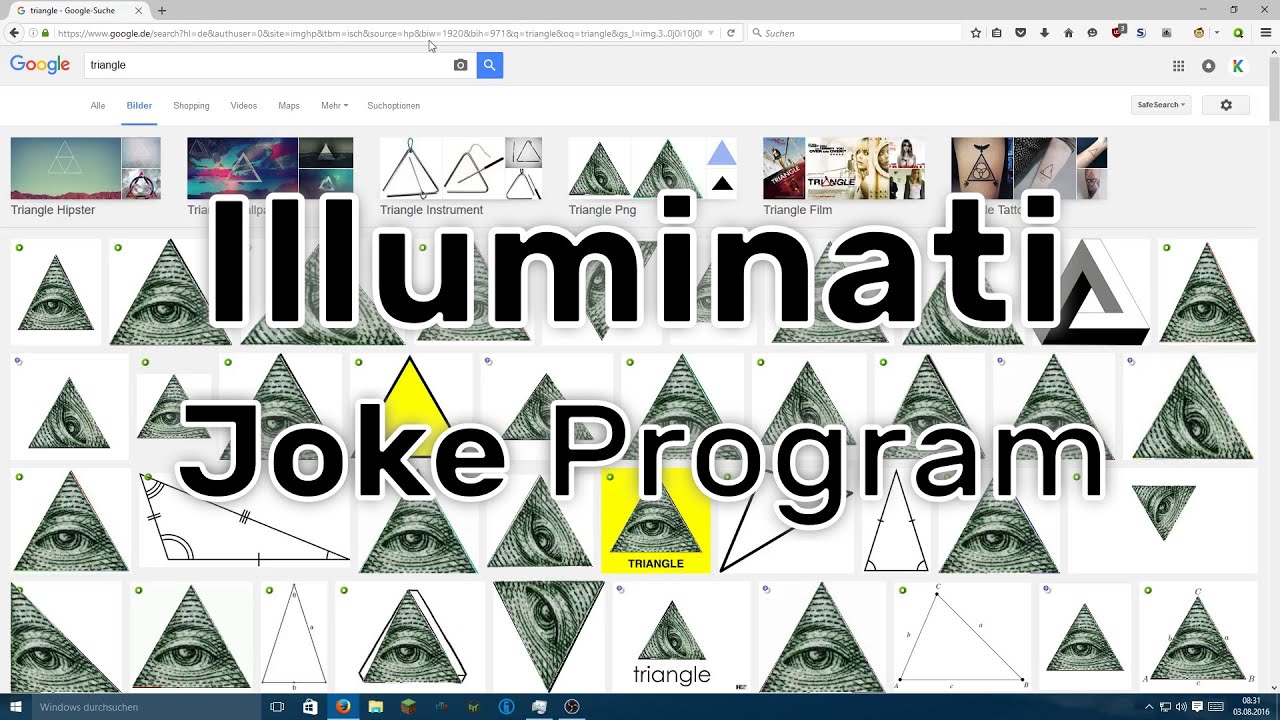Go back to the previous page
The image size is (1280, 720).
pyautogui.click(x=14, y=33)
